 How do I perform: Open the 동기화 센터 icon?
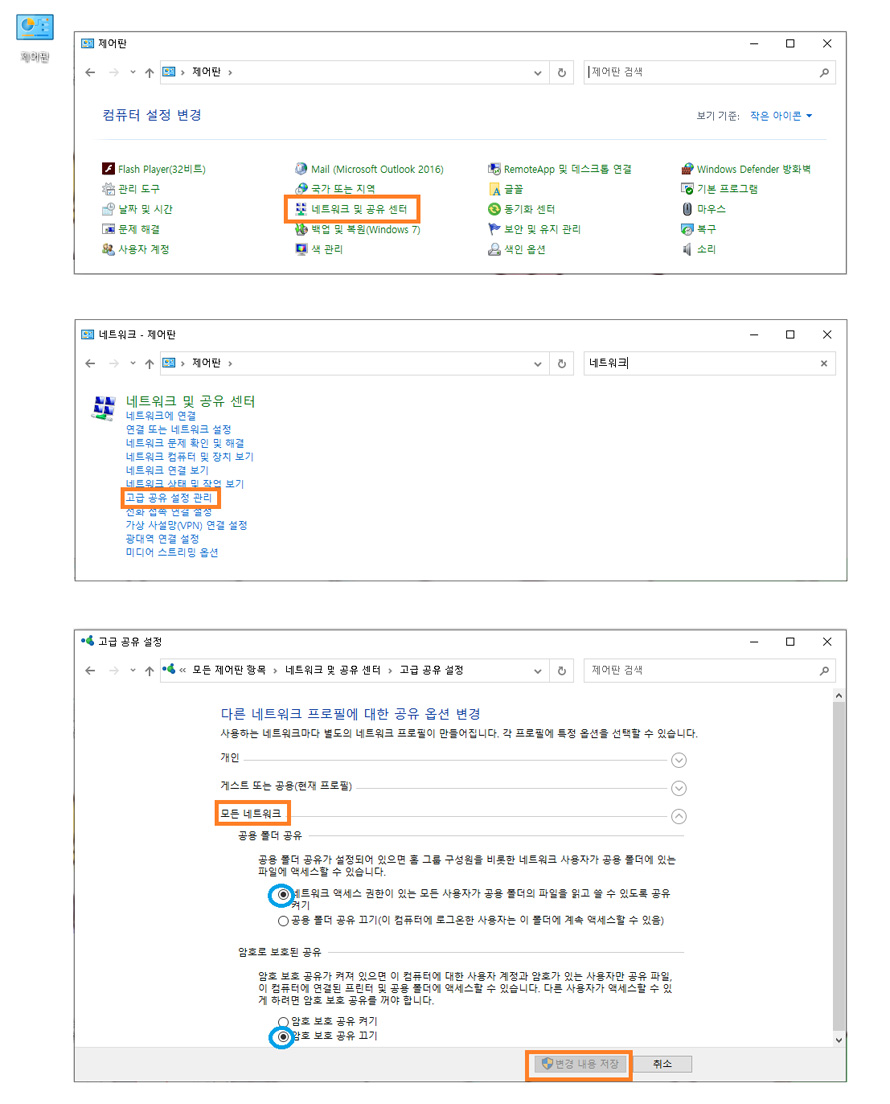point(494,209)
